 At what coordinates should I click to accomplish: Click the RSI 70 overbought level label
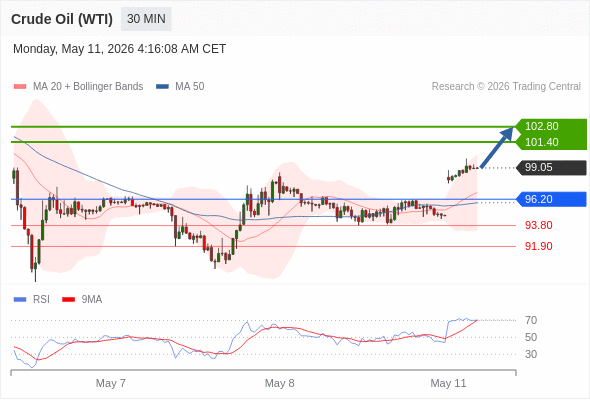[531, 321]
